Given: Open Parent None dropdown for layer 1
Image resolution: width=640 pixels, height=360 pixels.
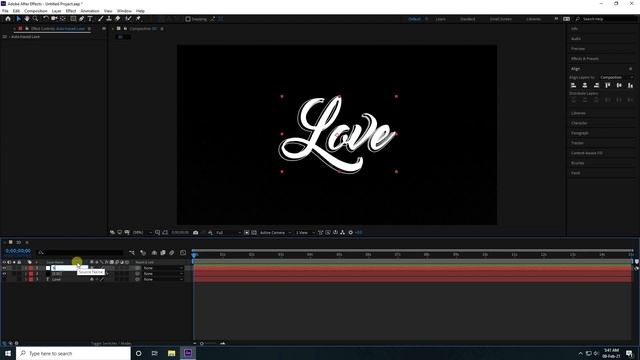Looking at the screenshot, I should [x=163, y=268].
